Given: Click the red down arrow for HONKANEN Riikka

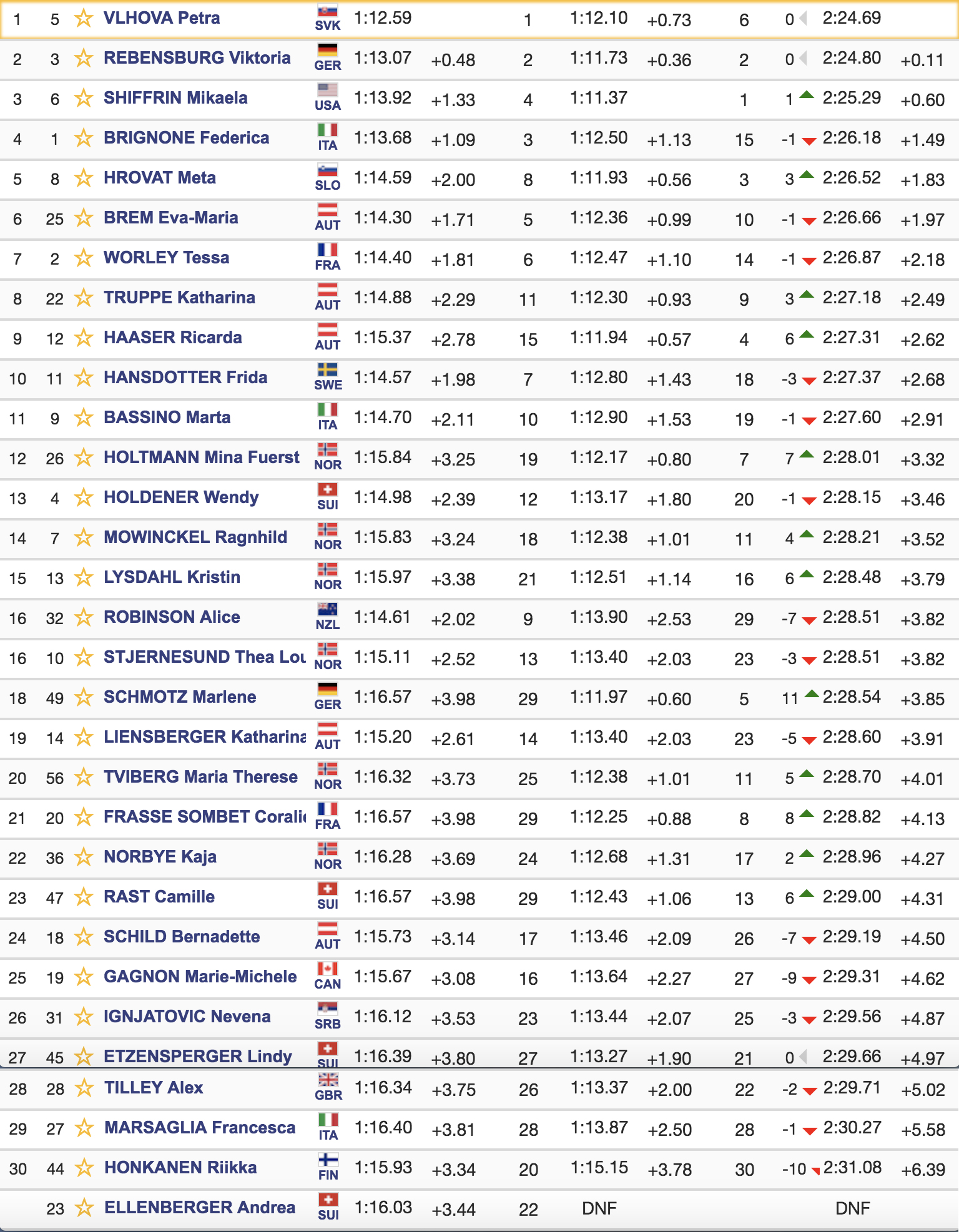Looking at the screenshot, I should coord(815,1171).
